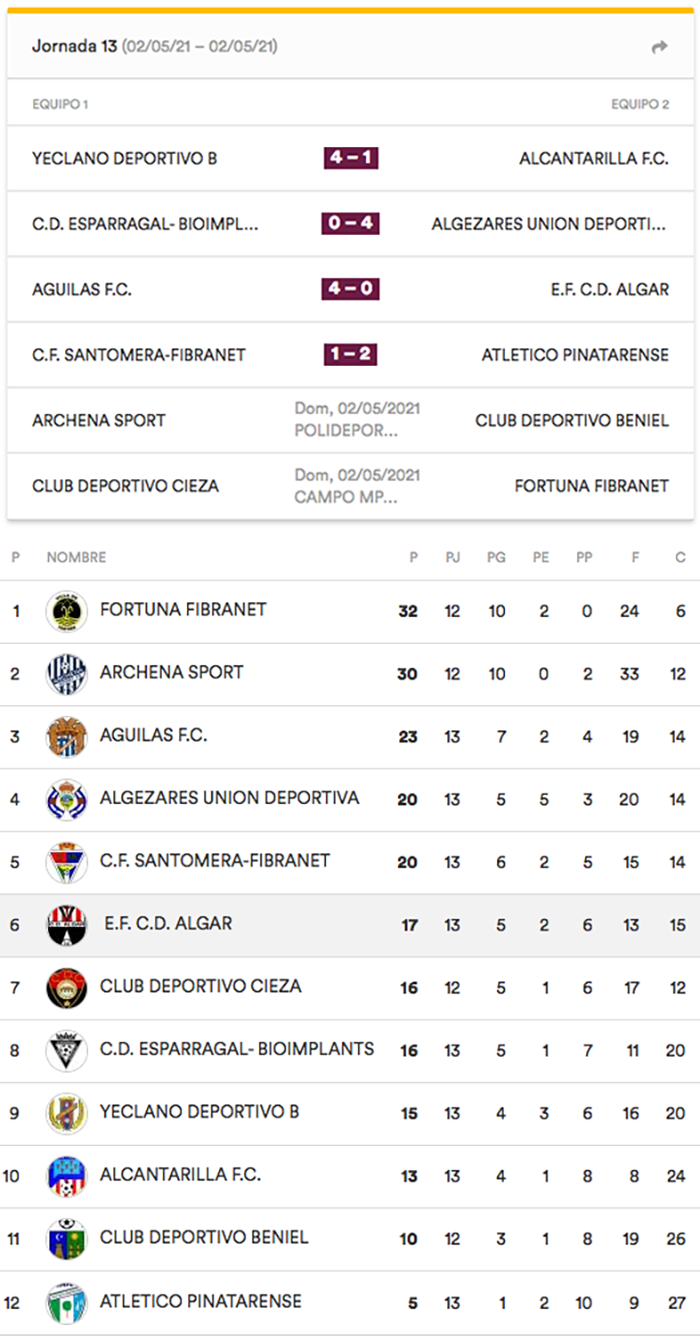Image resolution: width=700 pixels, height=1341 pixels.
Task: Click the 0 – 4 result badge
Action: tap(350, 223)
